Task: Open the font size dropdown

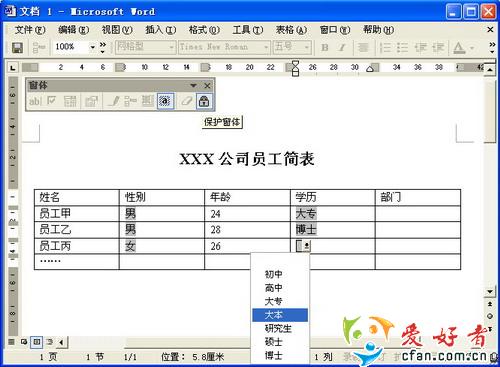Action: coord(307,48)
